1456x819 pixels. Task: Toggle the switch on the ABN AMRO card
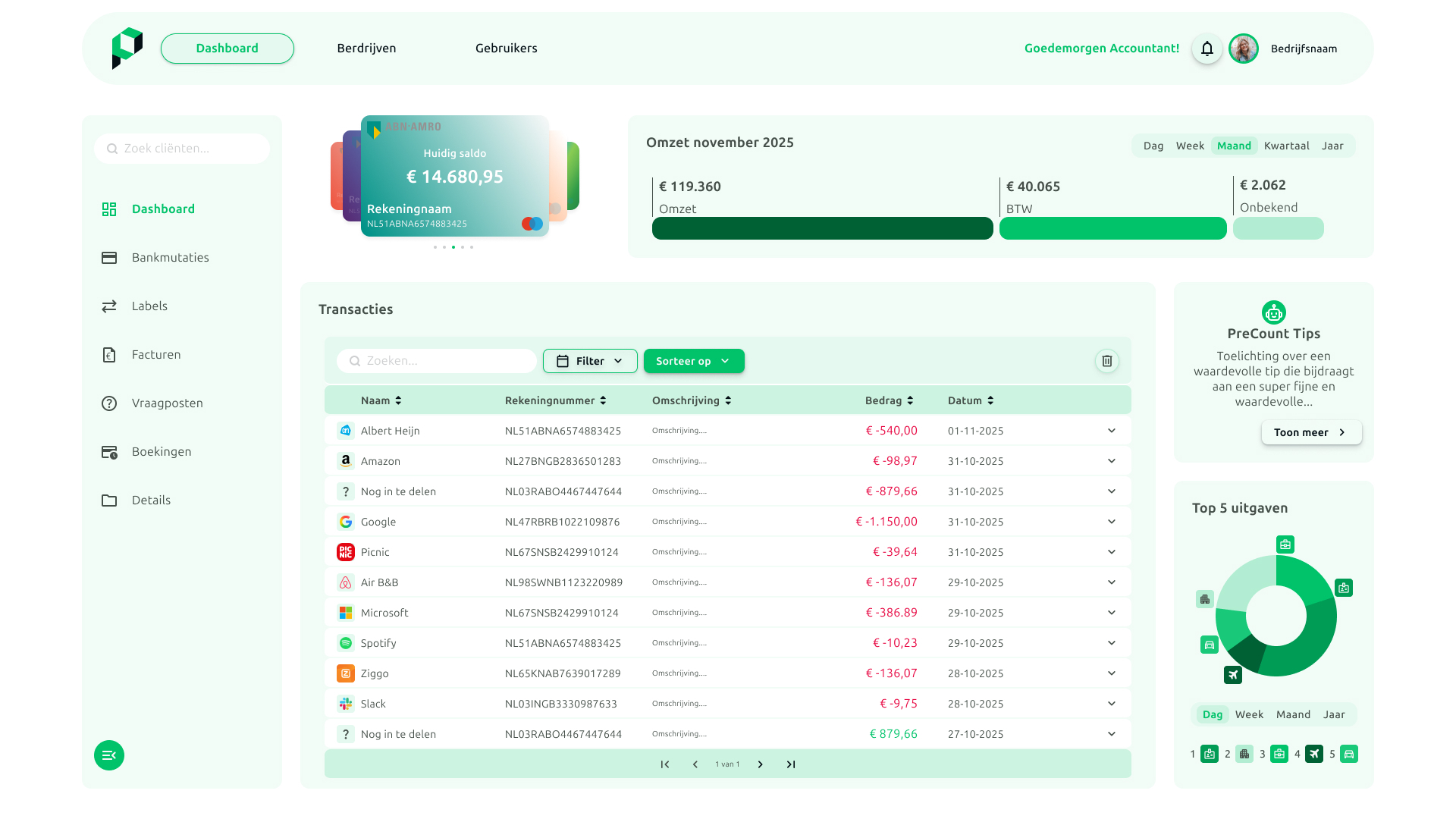532,223
